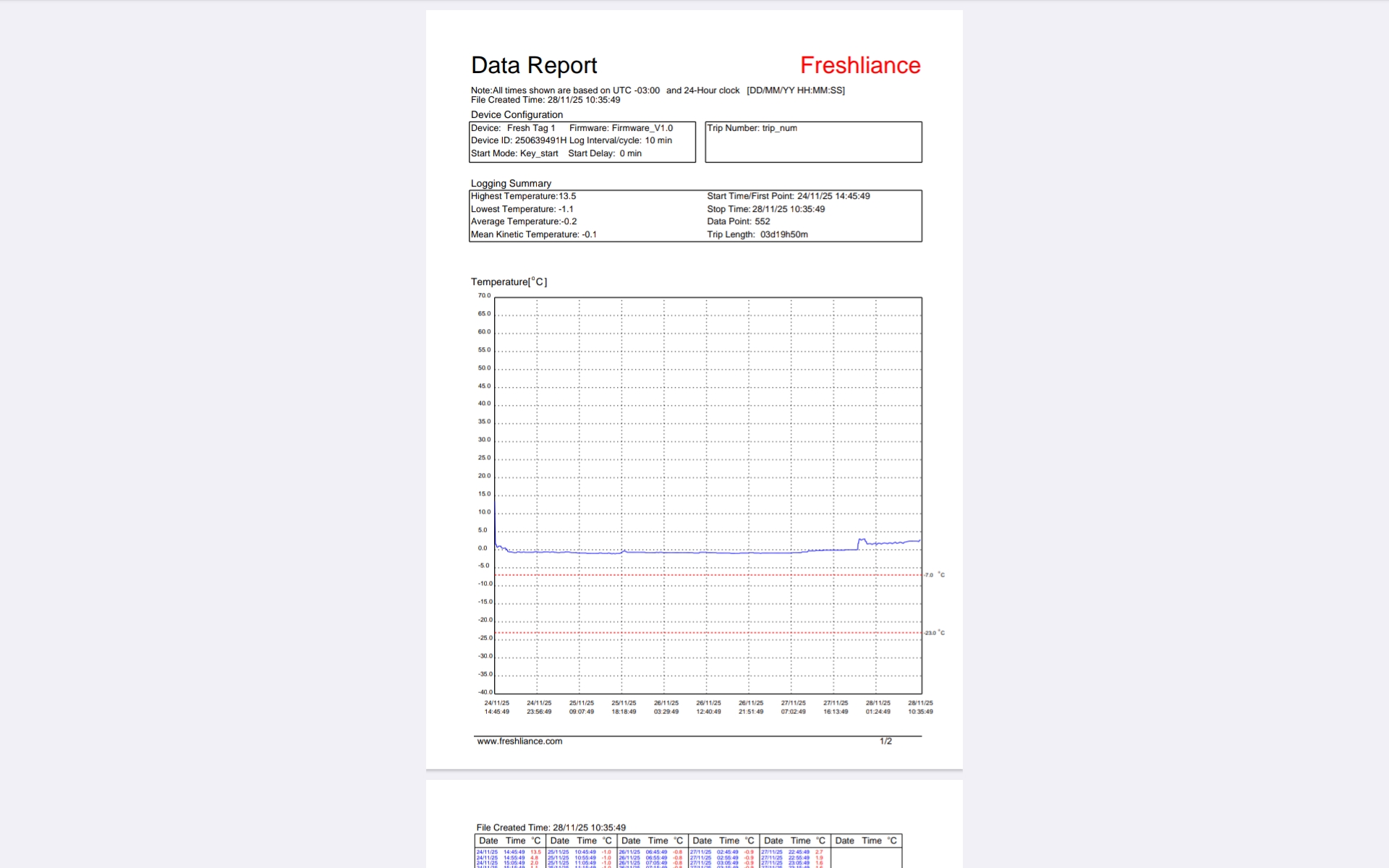Click the Trip Length 03d19h50m text
This screenshot has width=1389, height=868.
pyautogui.click(x=757, y=234)
